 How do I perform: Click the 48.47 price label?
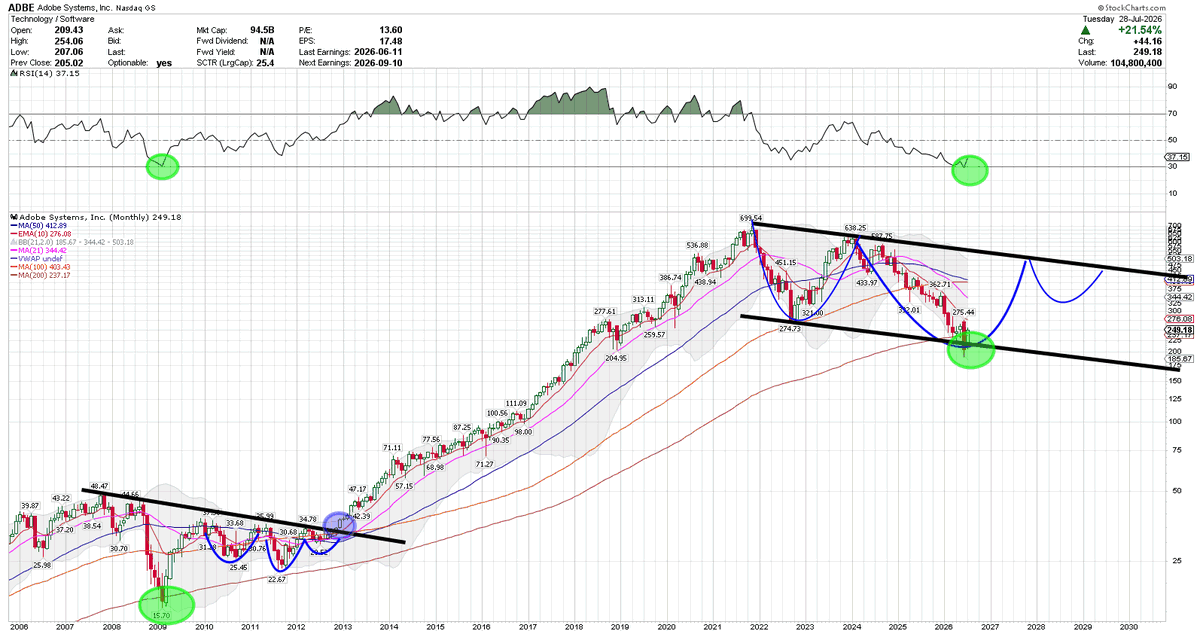coord(99,486)
